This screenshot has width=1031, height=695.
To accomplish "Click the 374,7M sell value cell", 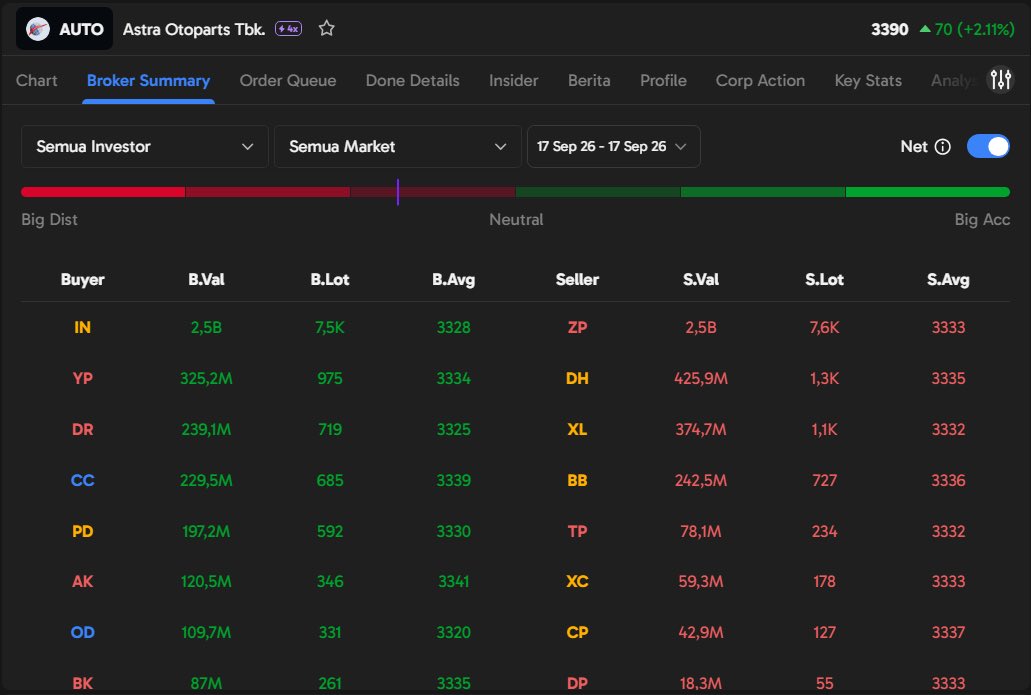I will coord(701,429).
